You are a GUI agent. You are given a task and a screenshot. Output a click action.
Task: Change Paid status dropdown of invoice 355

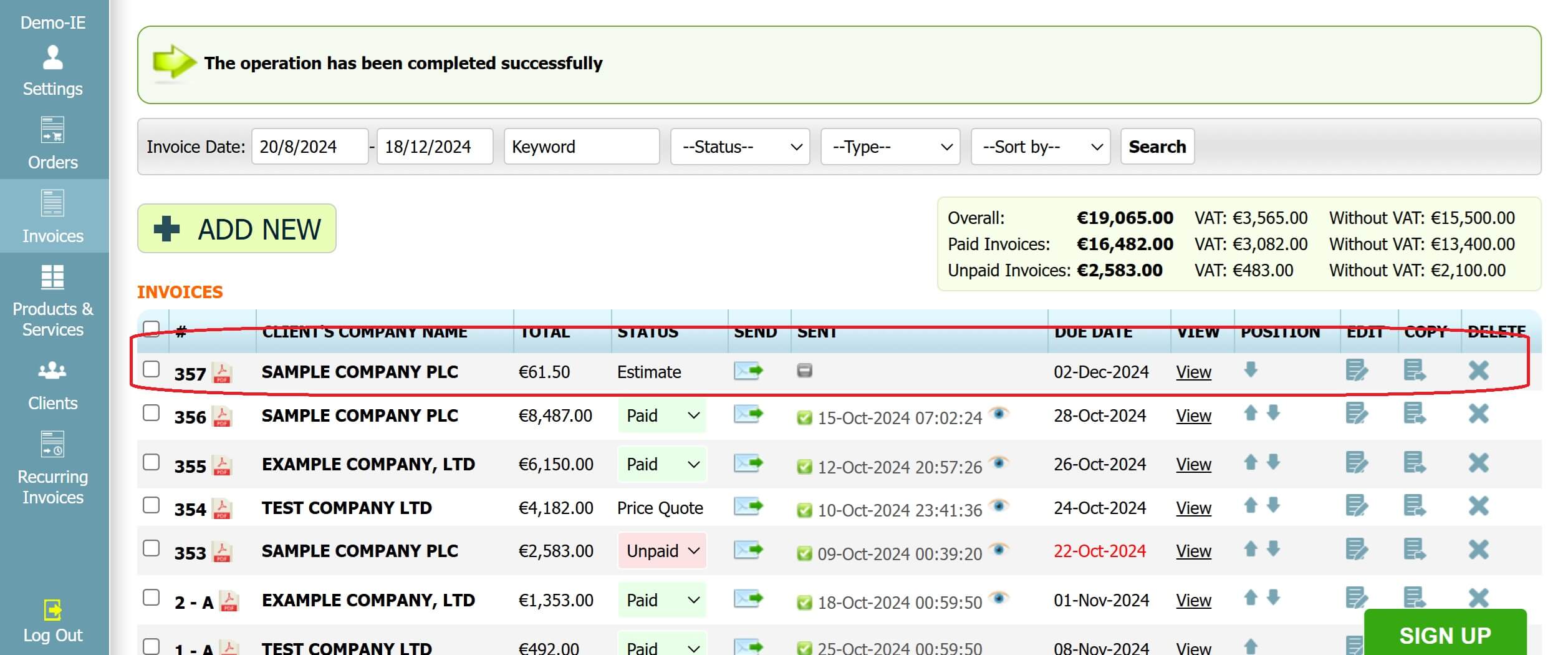[662, 464]
